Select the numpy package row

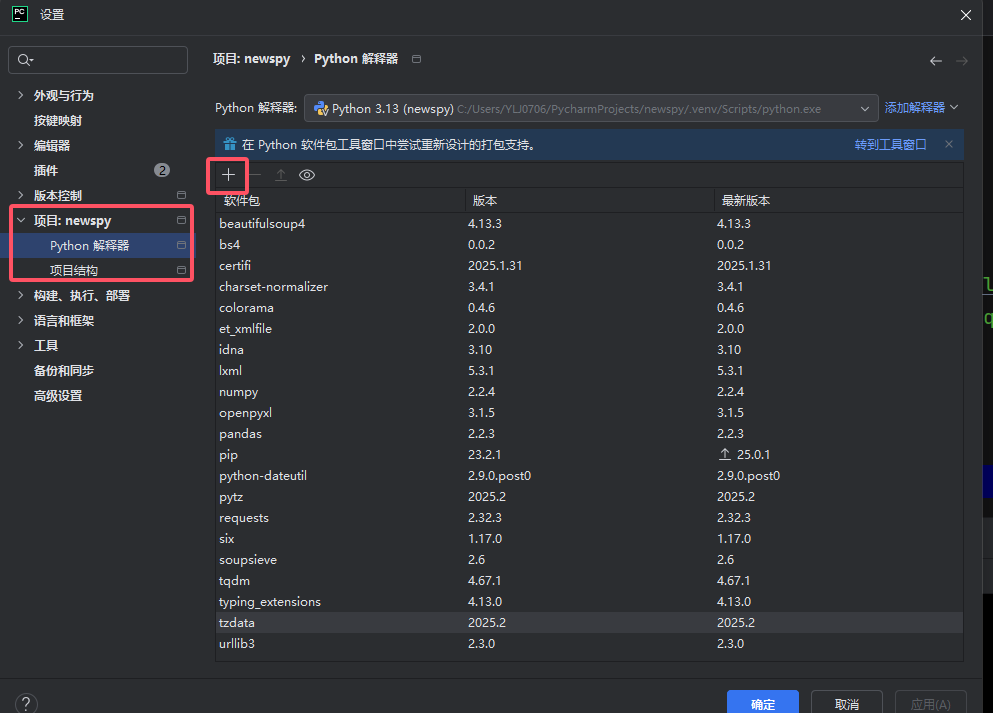tap(590, 391)
